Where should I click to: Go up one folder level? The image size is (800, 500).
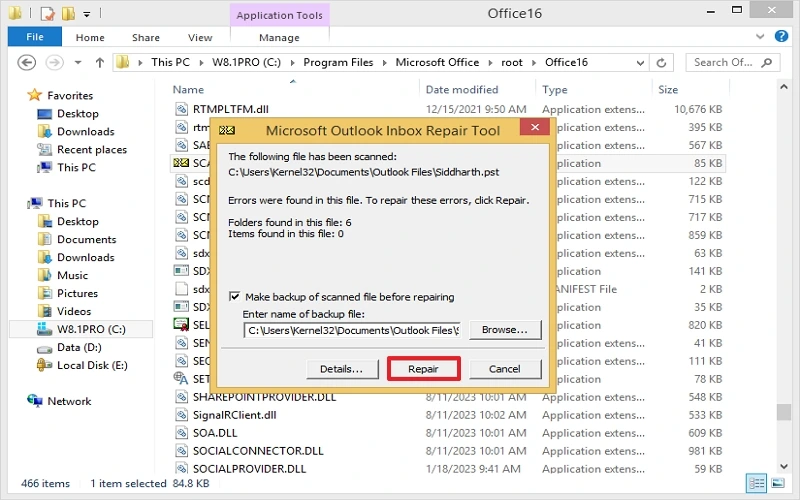99,63
